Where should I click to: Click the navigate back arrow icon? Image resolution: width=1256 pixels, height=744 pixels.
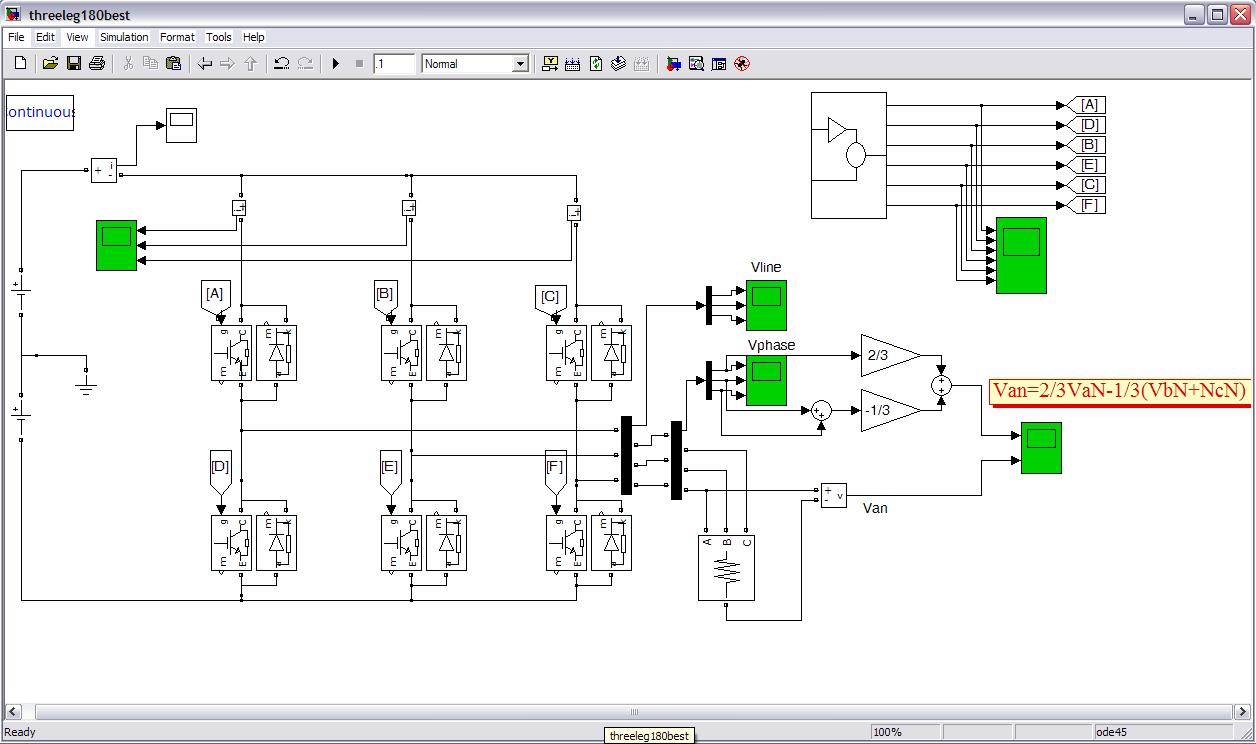click(x=205, y=64)
